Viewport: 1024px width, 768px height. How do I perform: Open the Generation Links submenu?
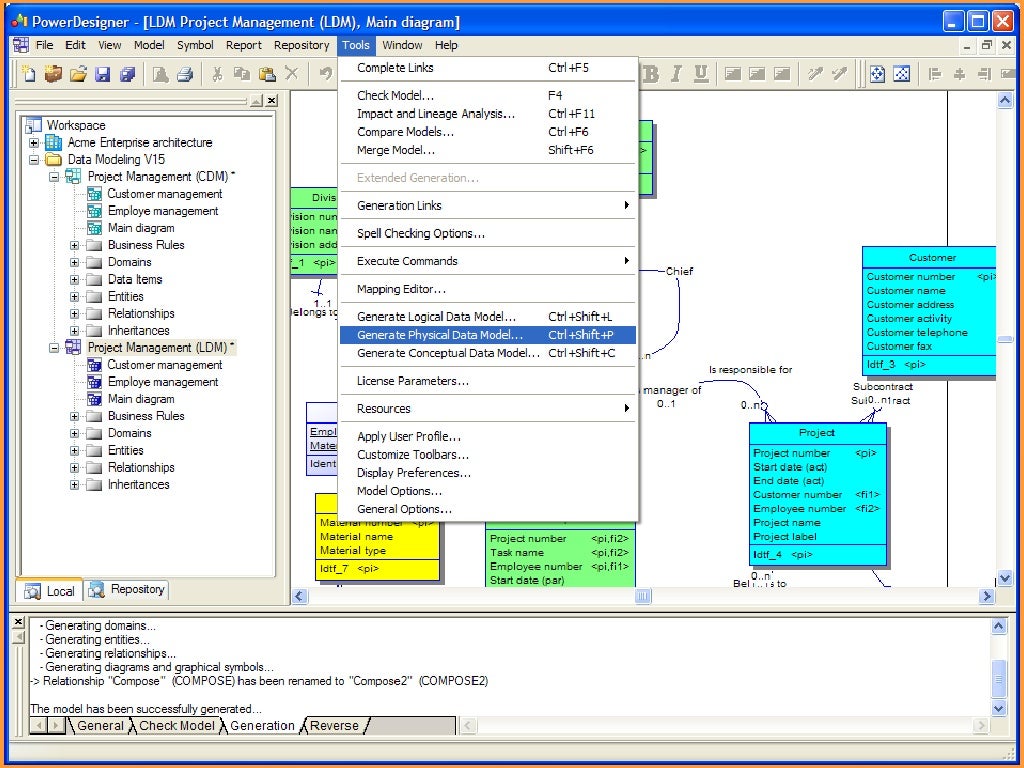coord(487,206)
